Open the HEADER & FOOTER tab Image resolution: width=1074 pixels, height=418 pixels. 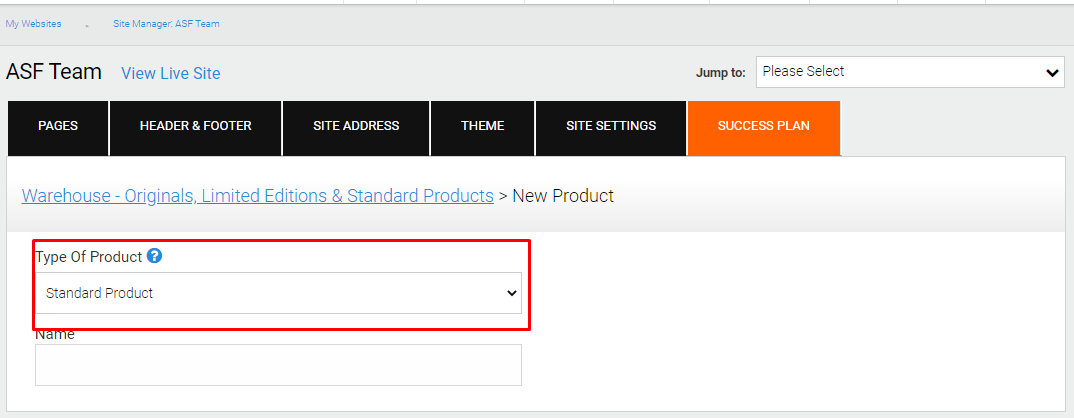click(x=195, y=128)
